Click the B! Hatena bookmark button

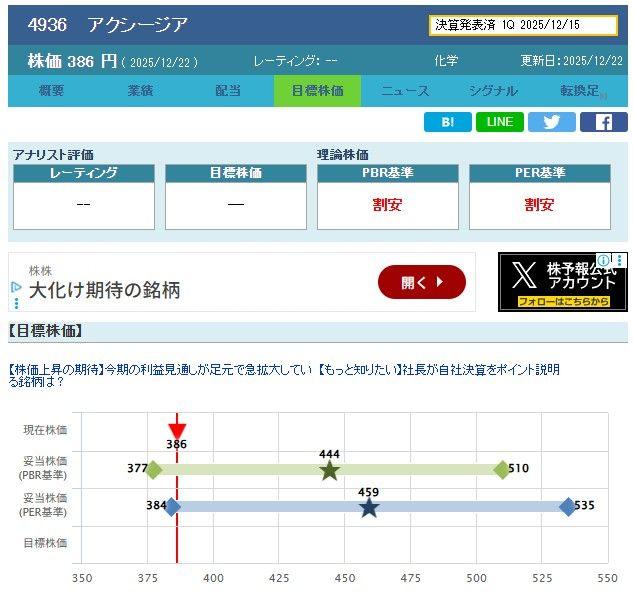tap(448, 122)
